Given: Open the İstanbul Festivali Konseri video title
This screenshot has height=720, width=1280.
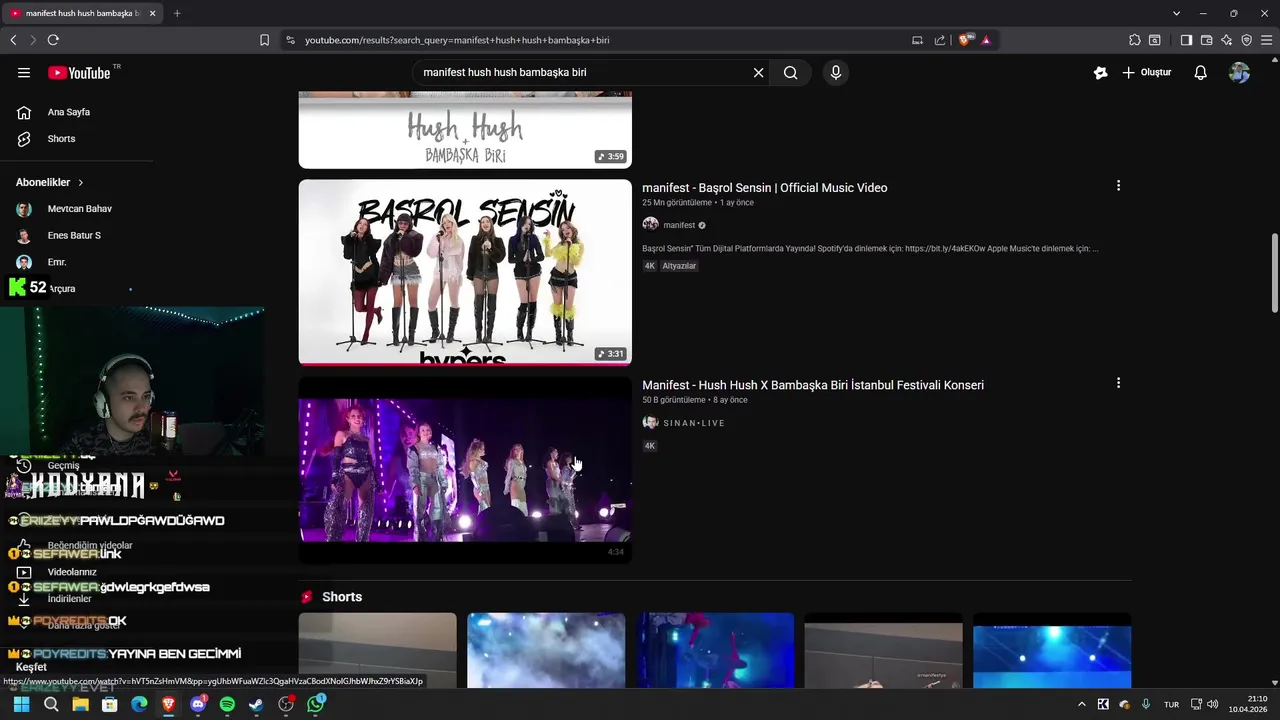Looking at the screenshot, I should point(813,385).
